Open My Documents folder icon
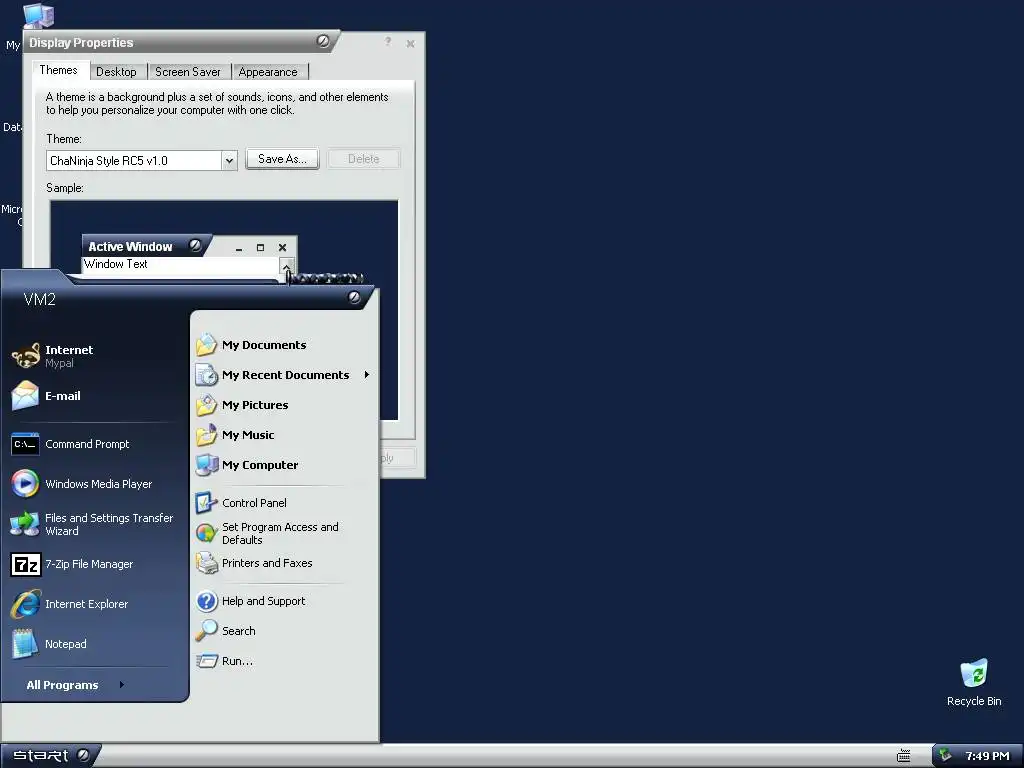 (207, 345)
